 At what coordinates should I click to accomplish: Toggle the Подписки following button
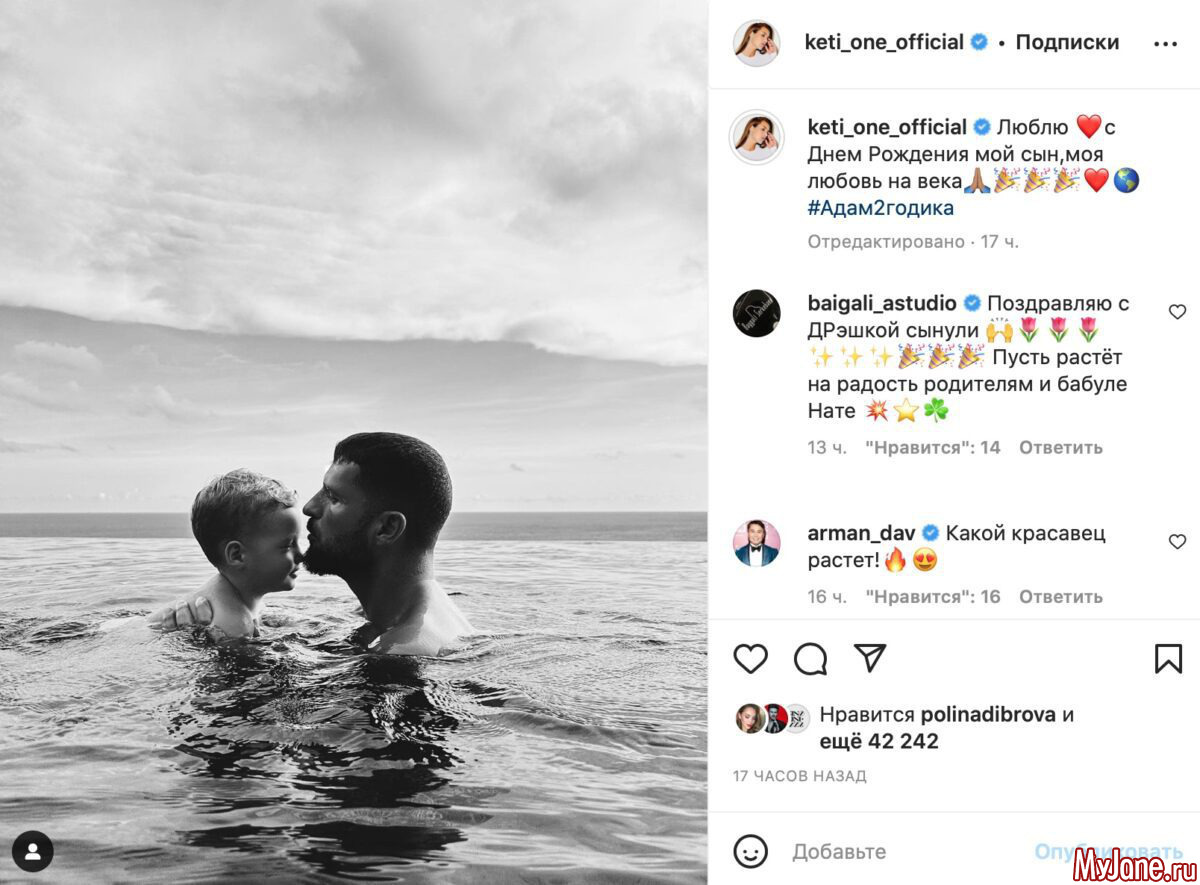(1067, 42)
